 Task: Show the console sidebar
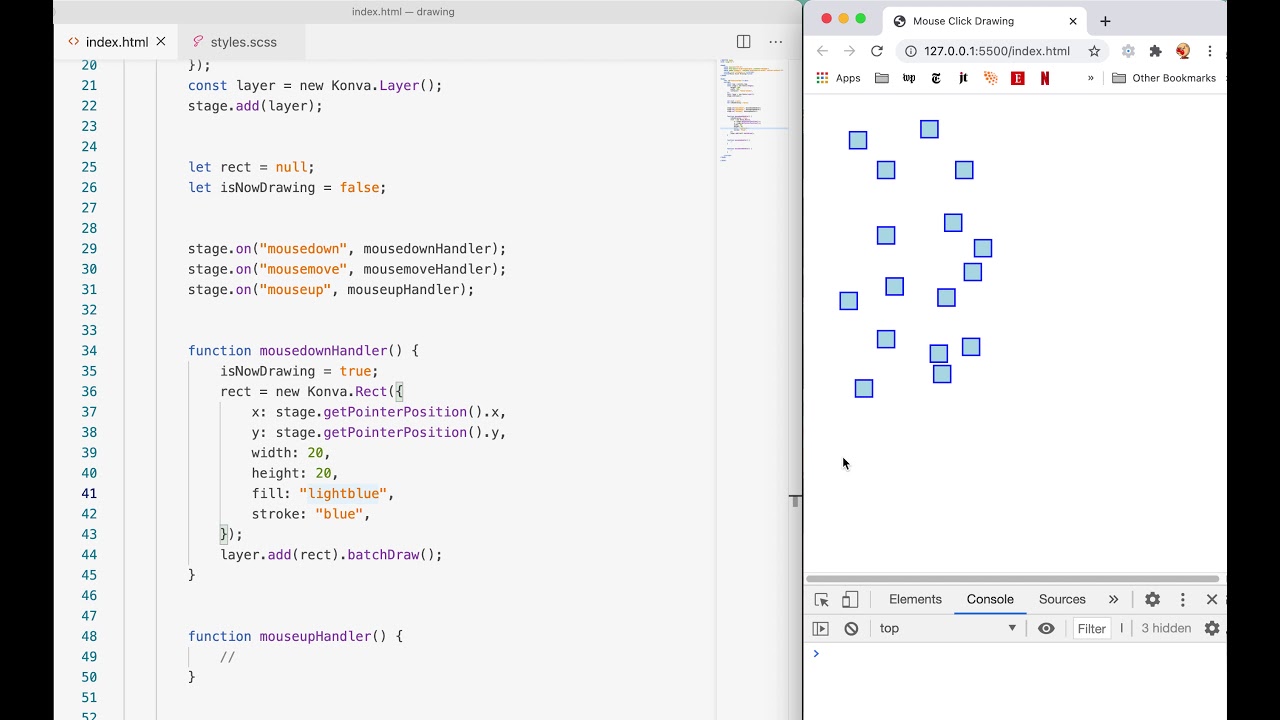820,629
